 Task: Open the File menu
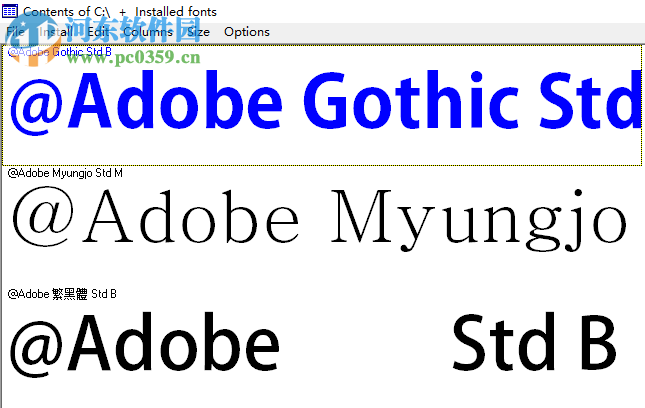15,32
